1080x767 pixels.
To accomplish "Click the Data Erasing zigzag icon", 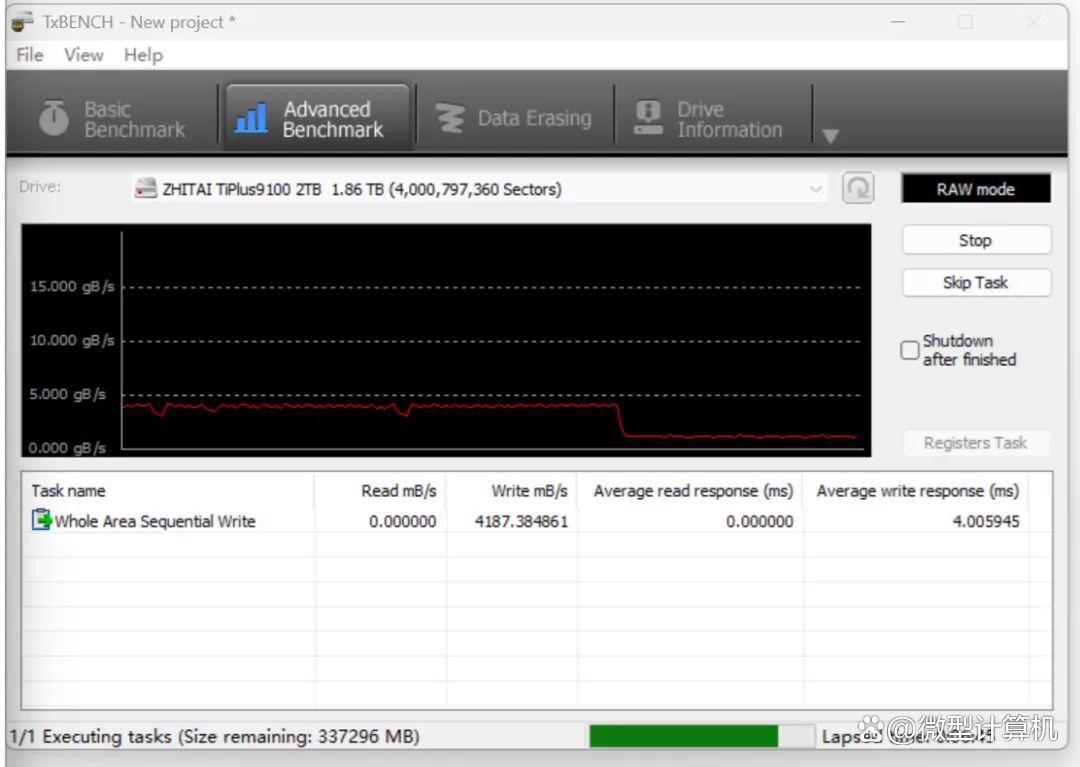I will click(x=450, y=118).
